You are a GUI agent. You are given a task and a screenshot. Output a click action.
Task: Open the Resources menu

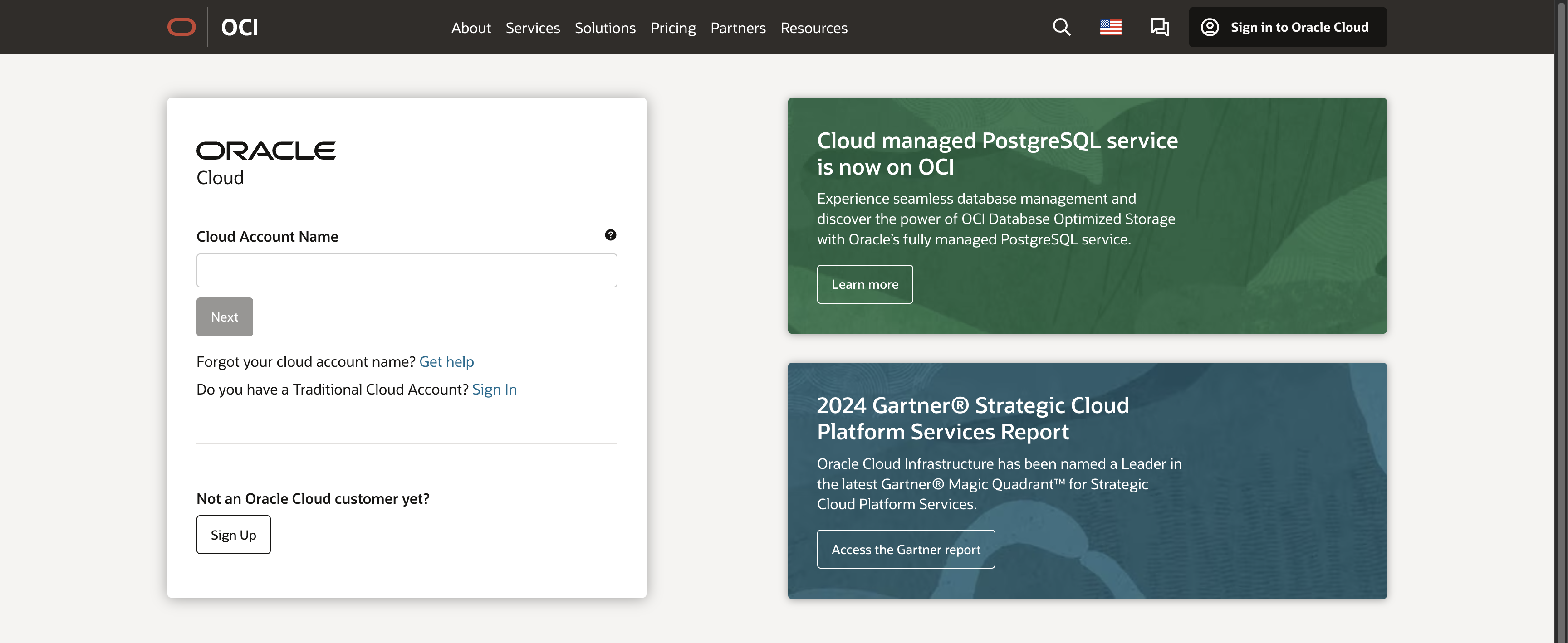[x=814, y=28]
